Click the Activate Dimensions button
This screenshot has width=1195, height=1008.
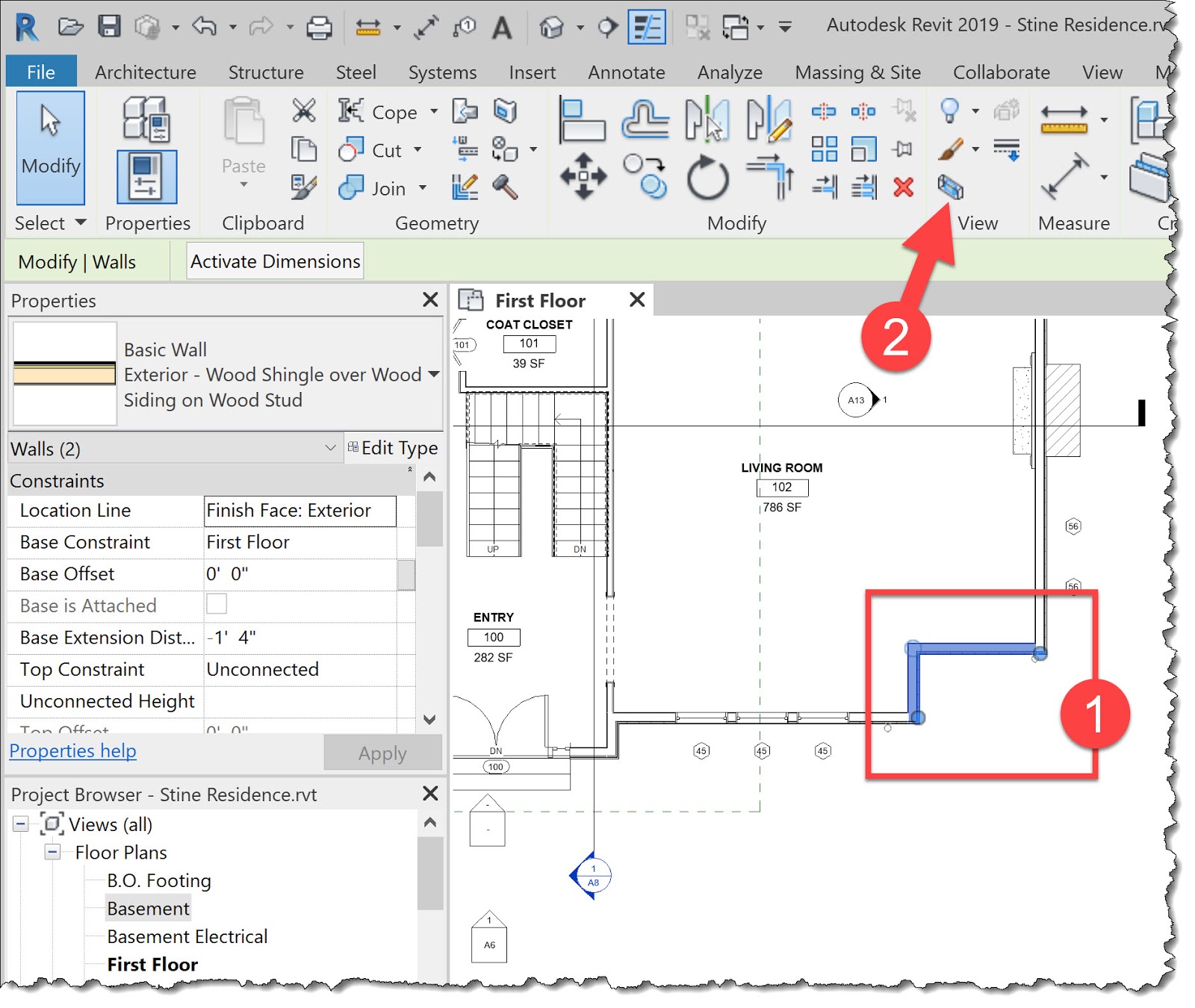point(275,261)
